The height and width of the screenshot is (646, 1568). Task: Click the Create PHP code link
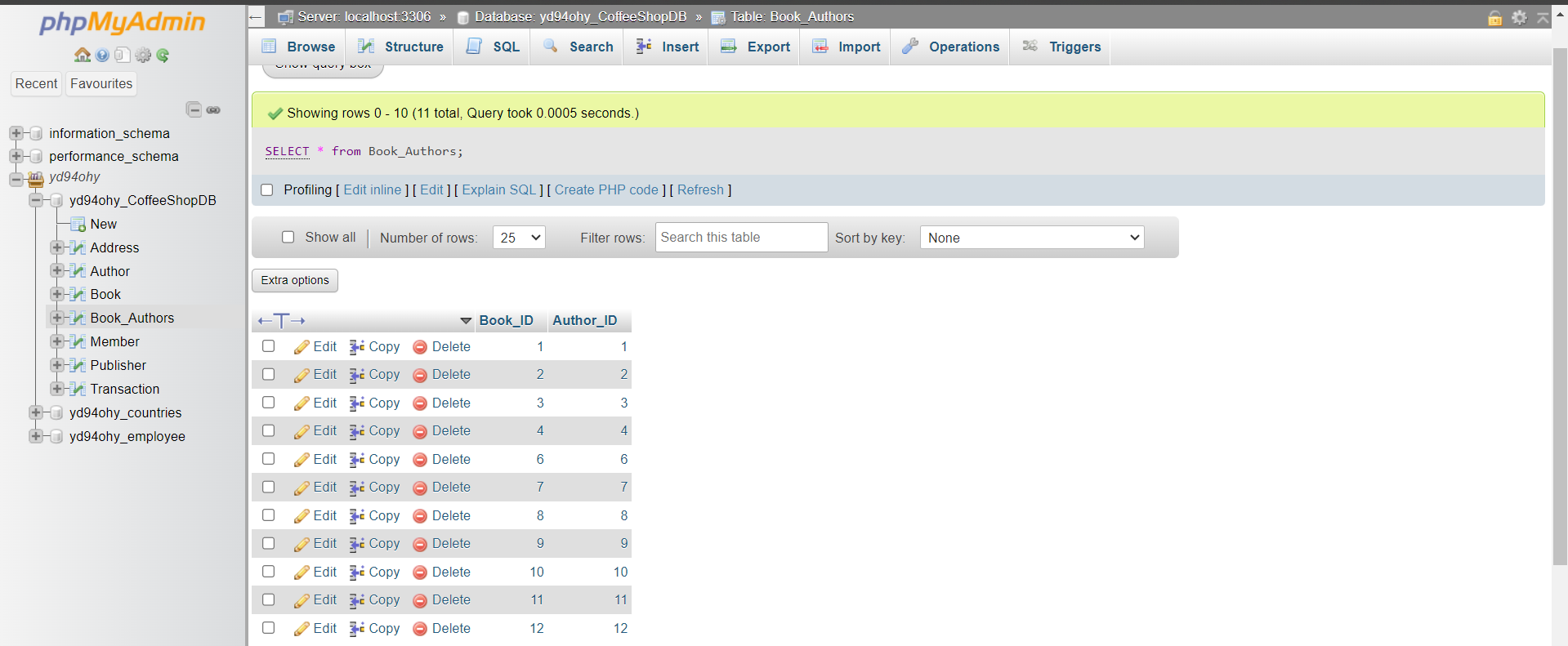(x=606, y=189)
